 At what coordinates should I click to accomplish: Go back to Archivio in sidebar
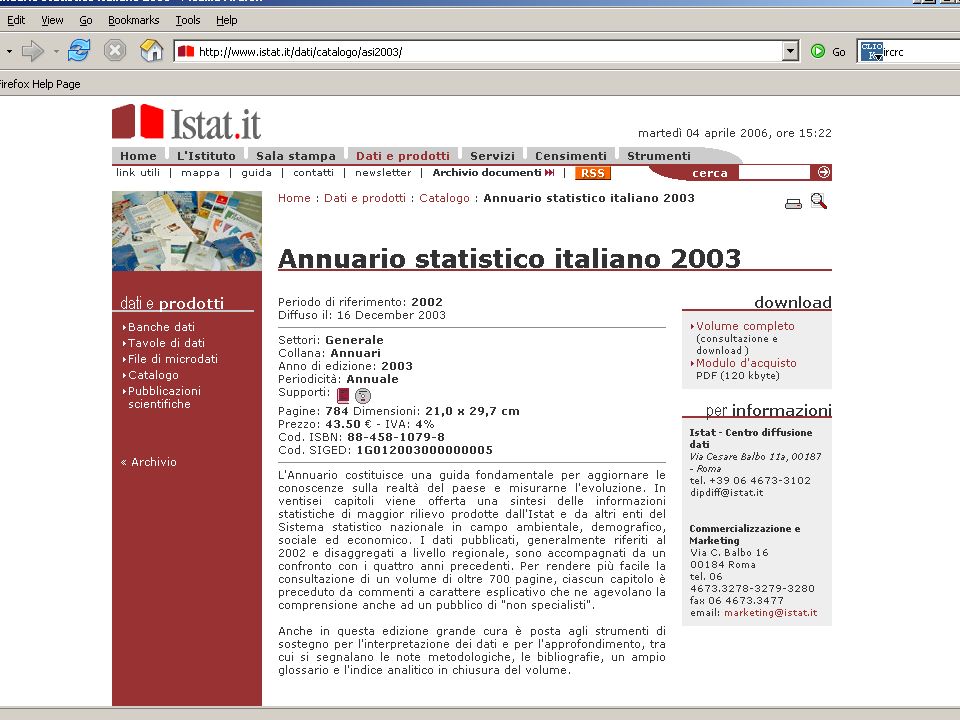149,462
